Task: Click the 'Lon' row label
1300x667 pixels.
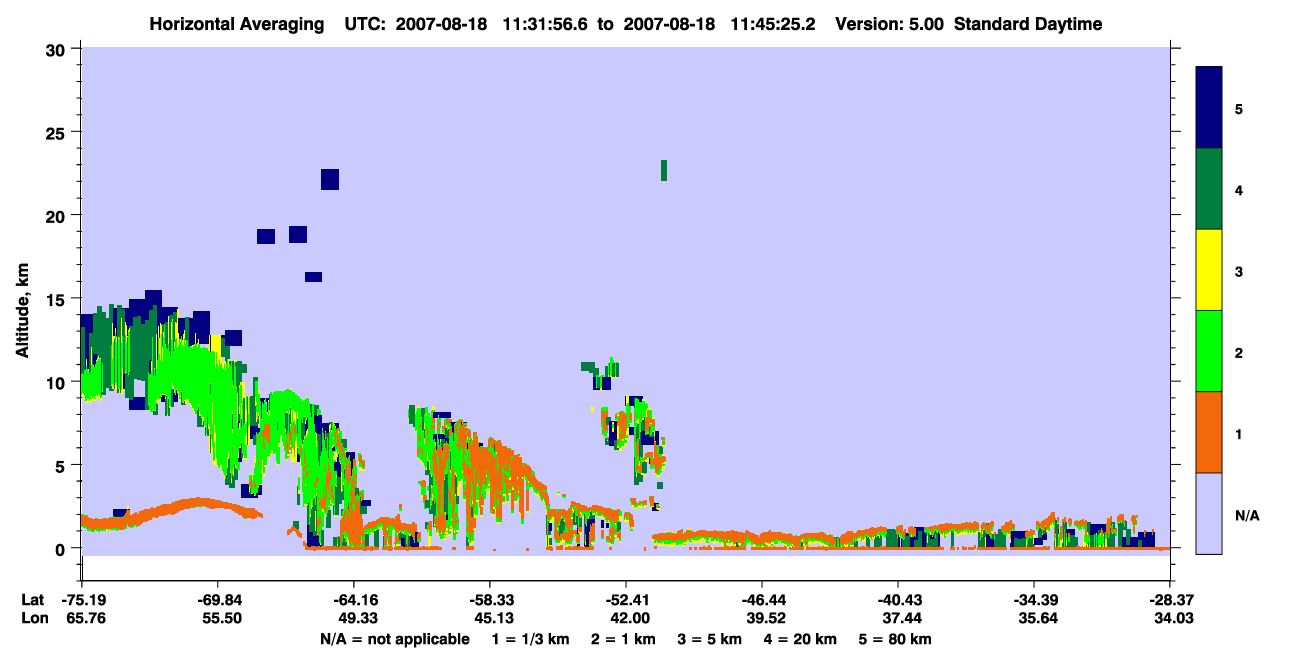Action: click(33, 618)
